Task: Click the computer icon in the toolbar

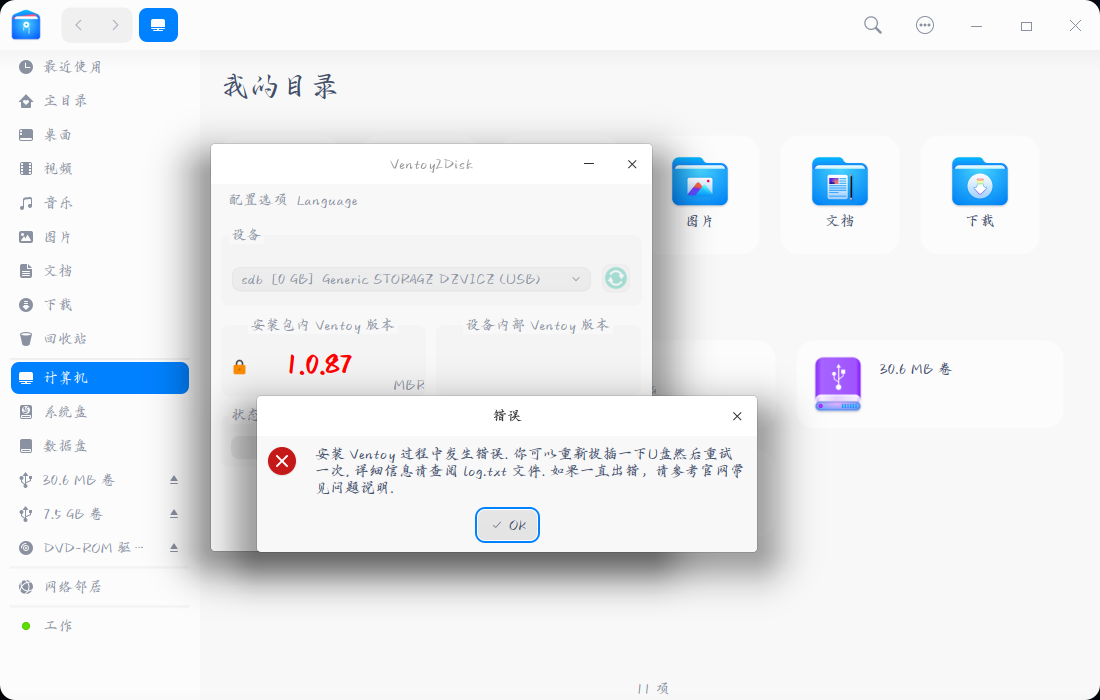Action: 158,25
